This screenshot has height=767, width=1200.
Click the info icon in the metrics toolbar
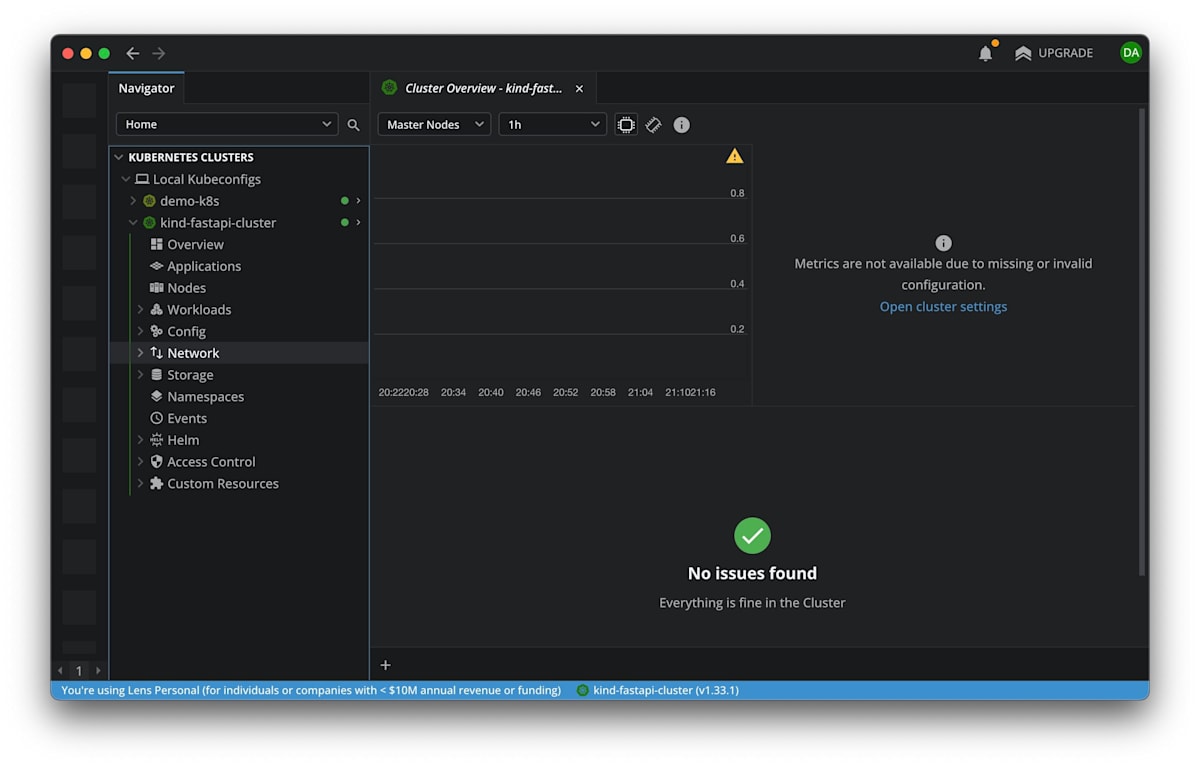(681, 125)
